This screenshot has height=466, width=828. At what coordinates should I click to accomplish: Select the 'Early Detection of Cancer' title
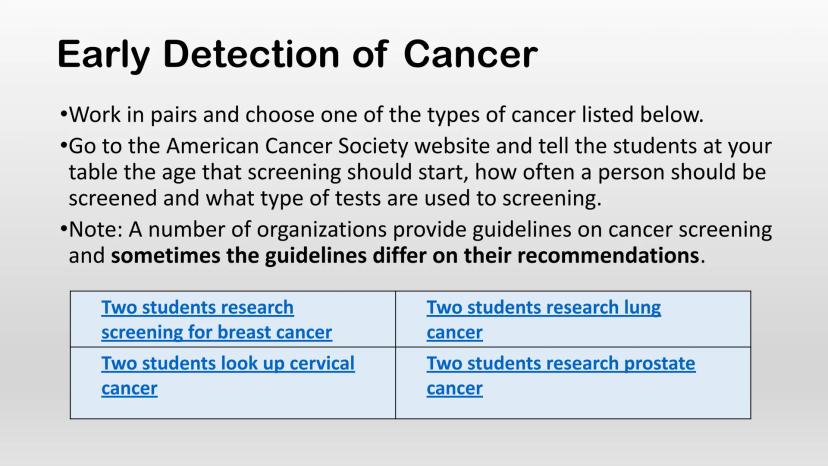pos(297,54)
